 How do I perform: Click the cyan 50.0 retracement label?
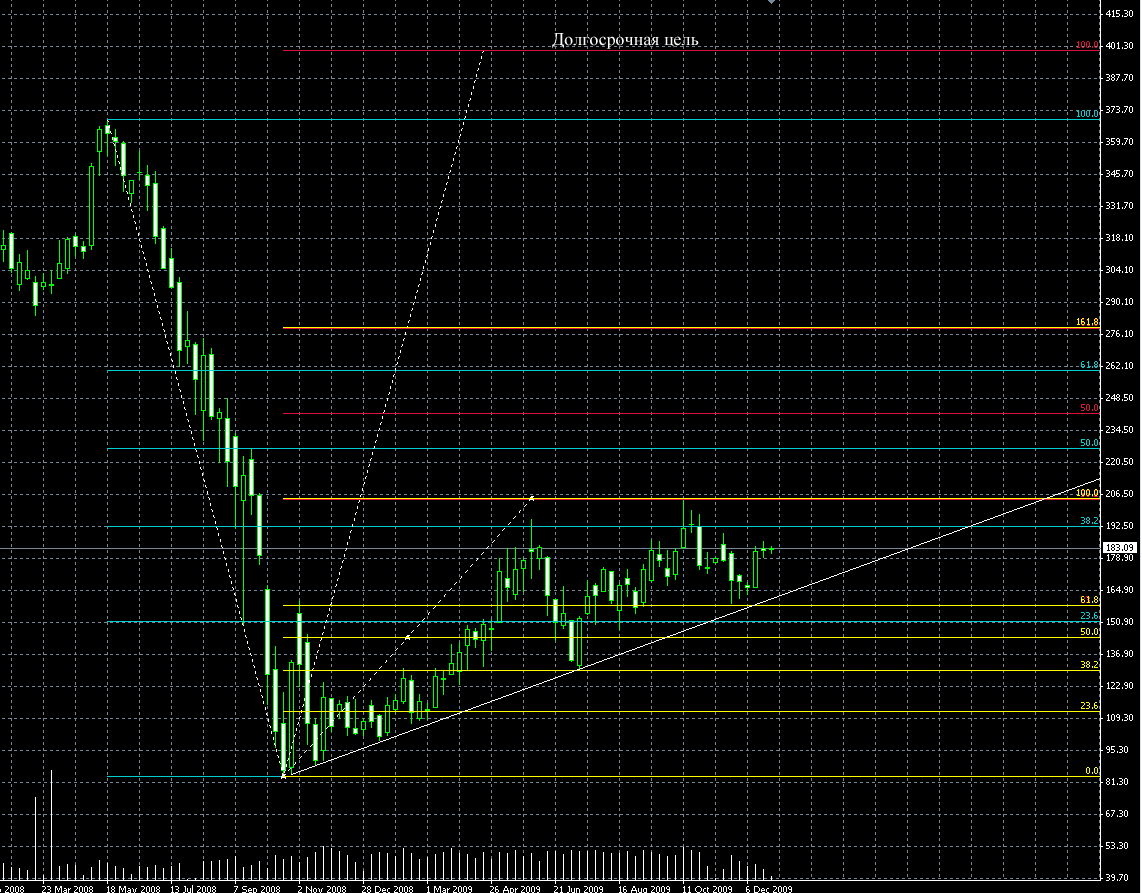1089,443
